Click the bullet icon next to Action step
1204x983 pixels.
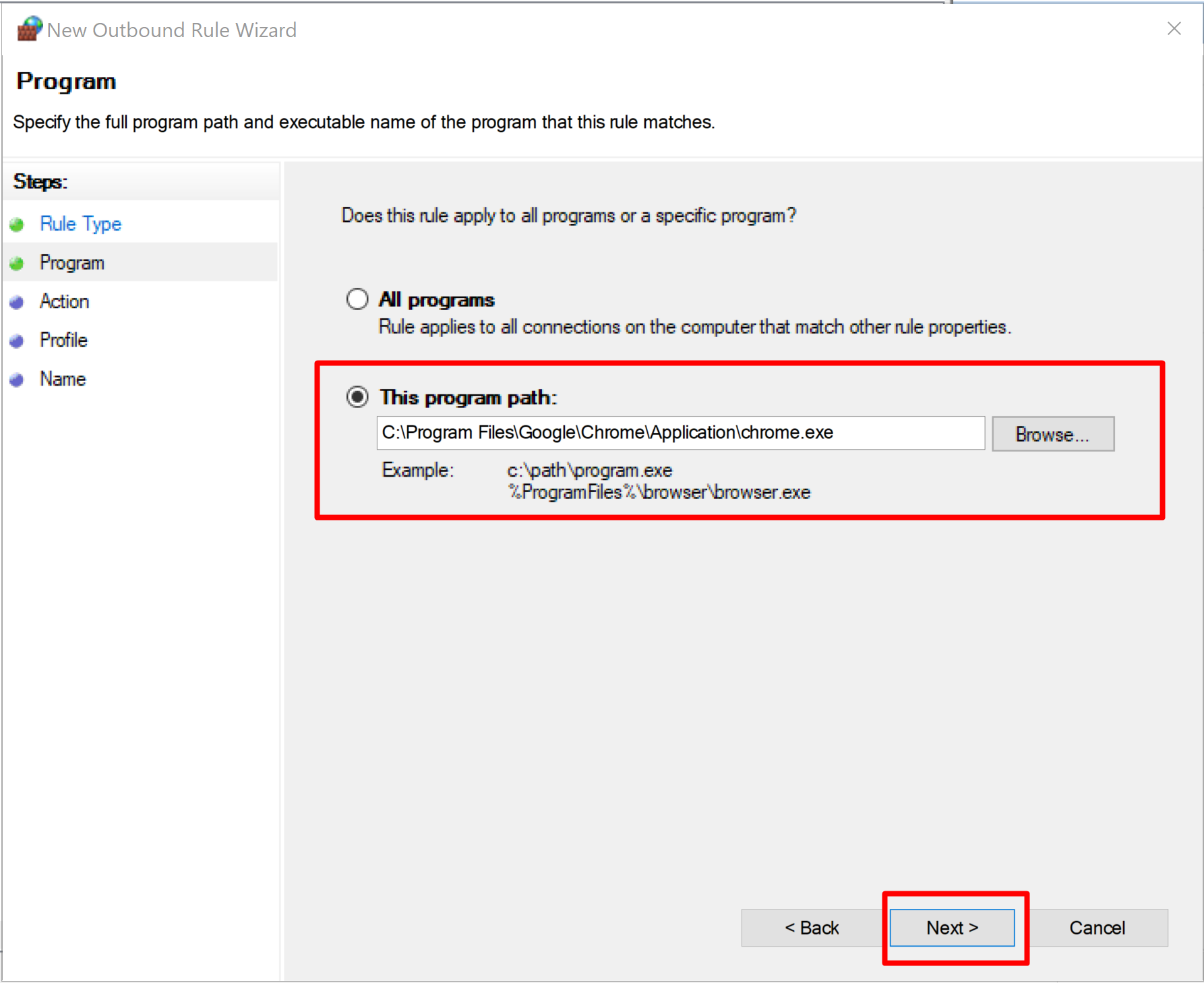pos(17,301)
